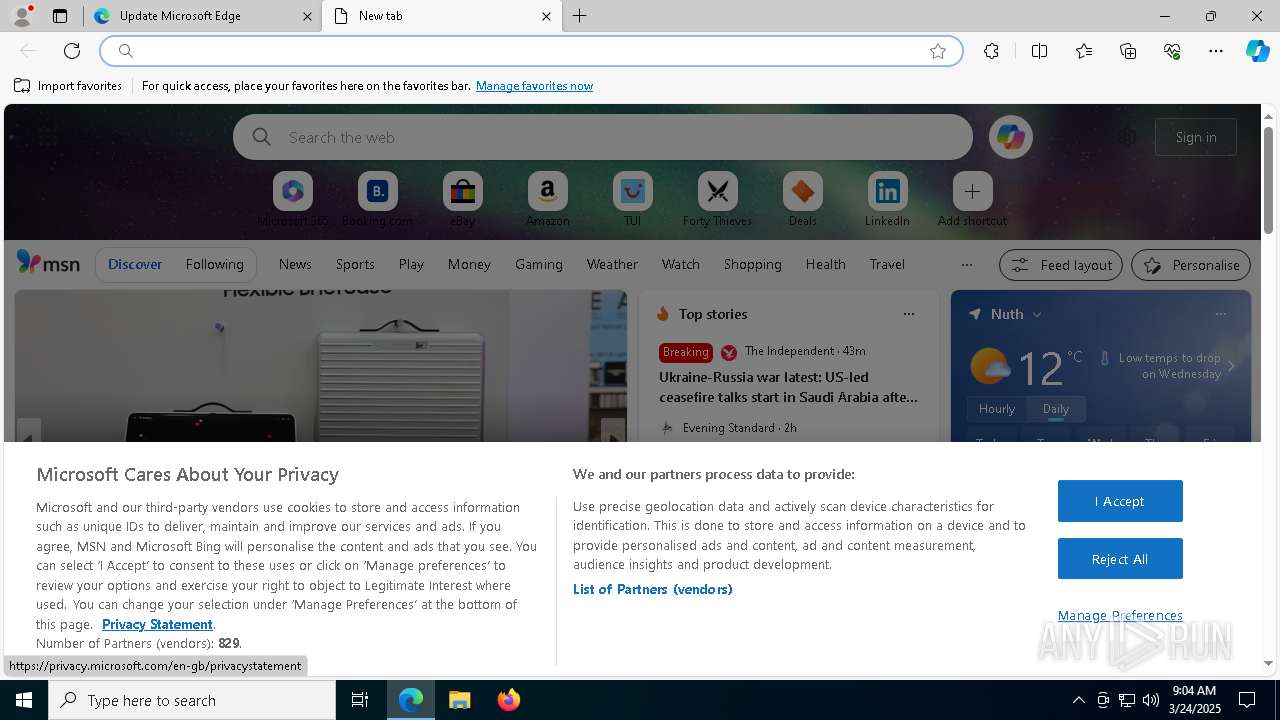The image size is (1280, 720).
Task: Expand Top stories options ellipsis
Action: [908, 314]
